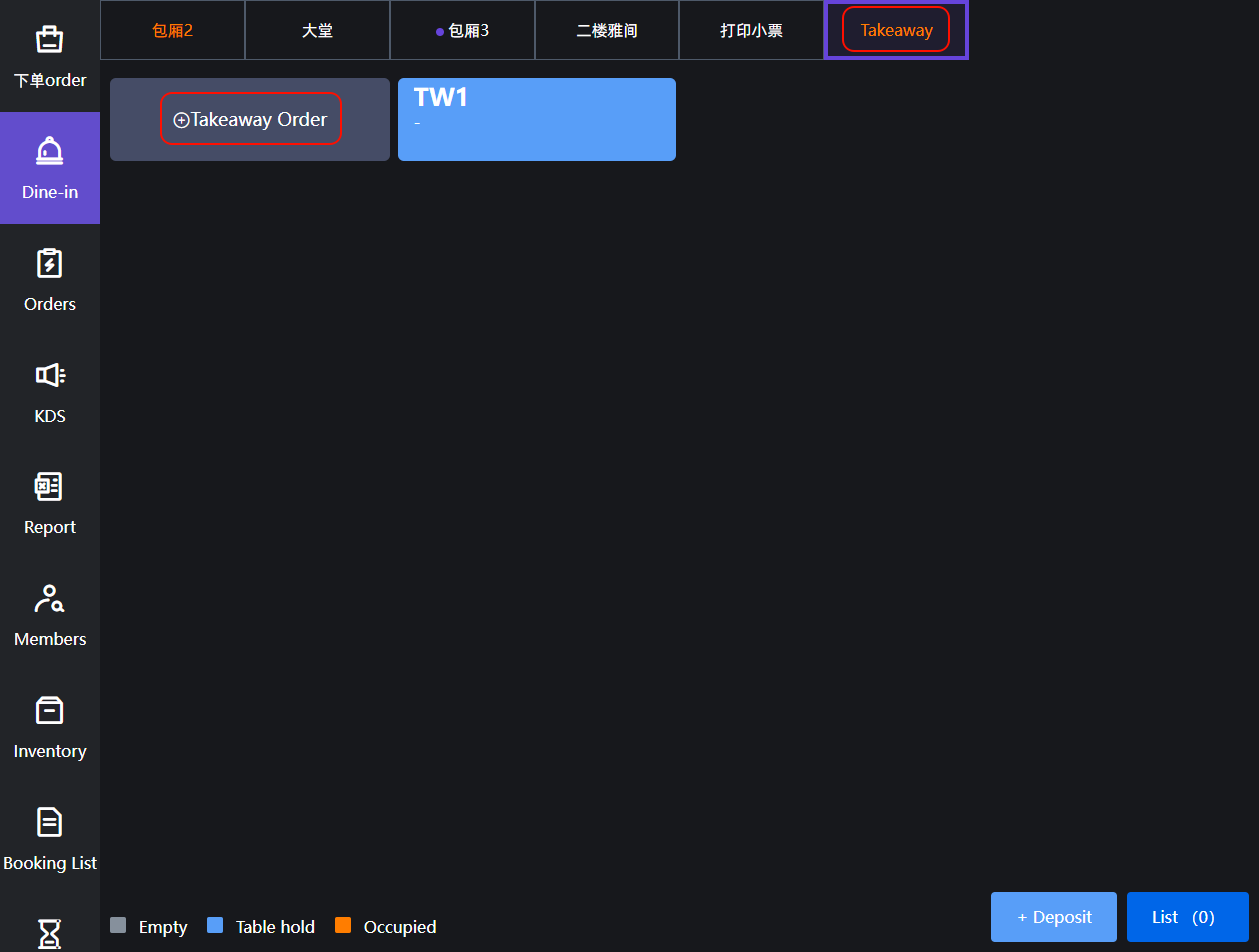
Task: Click the plus circle icon on Takeaway Order
Action: (x=181, y=120)
